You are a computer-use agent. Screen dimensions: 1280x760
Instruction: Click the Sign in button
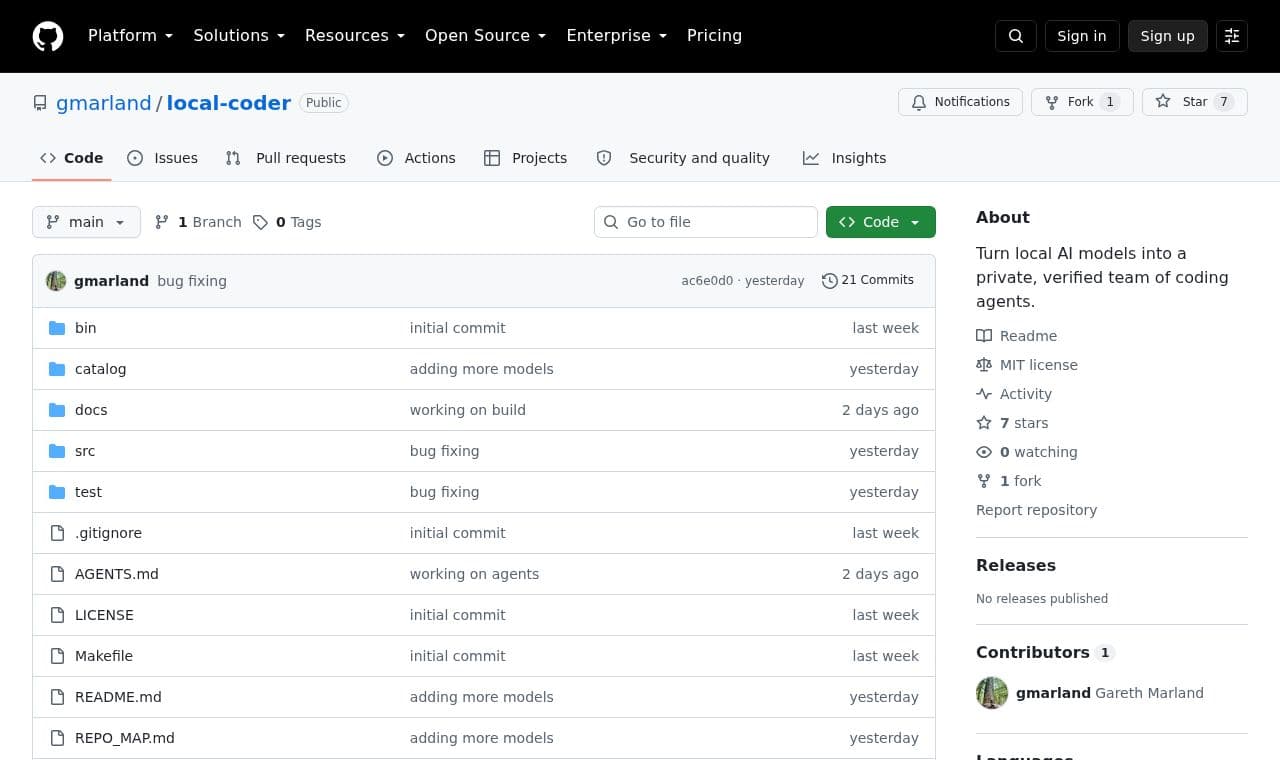(1082, 36)
